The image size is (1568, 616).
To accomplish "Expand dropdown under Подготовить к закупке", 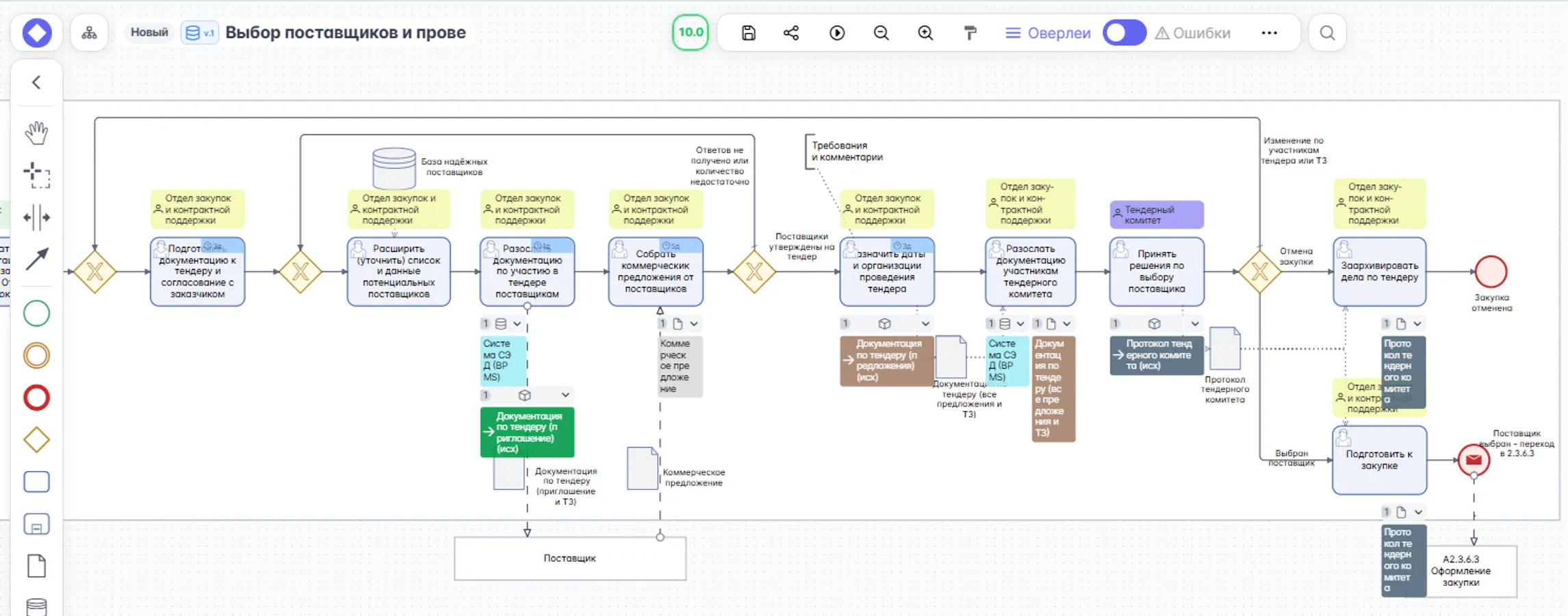I will click(1418, 512).
